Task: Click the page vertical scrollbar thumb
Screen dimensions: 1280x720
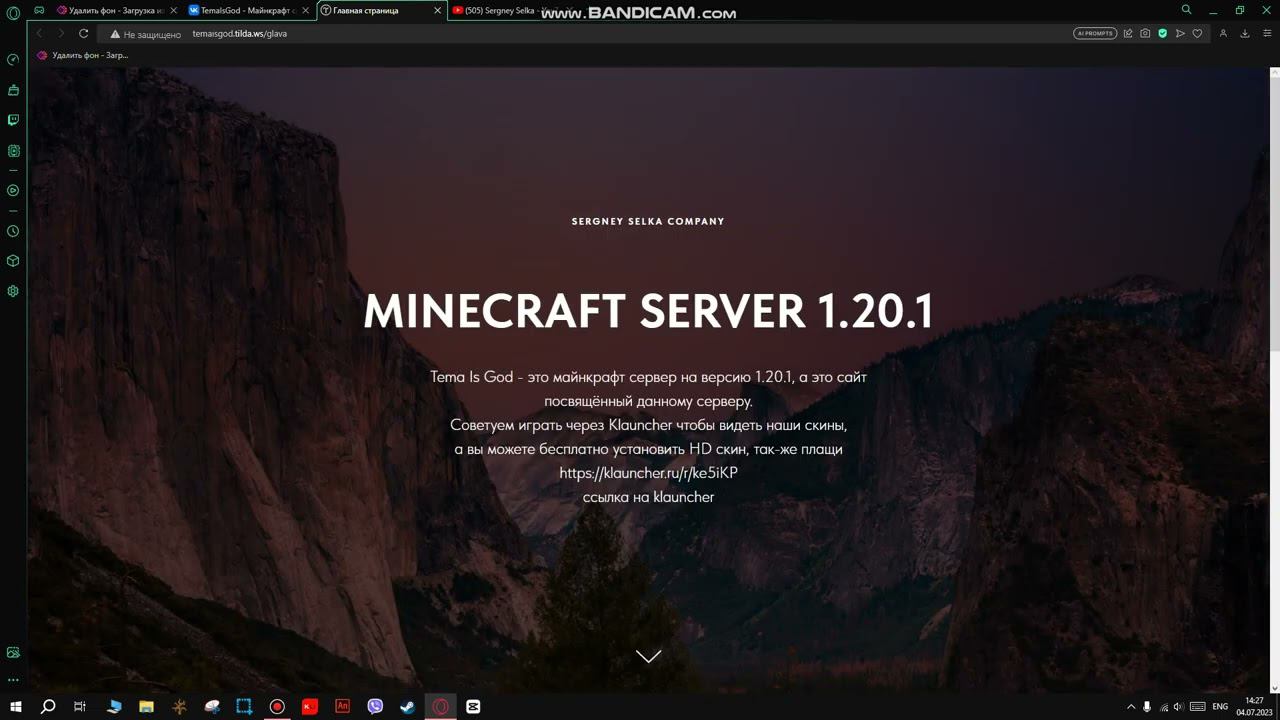Action: coord(1275,213)
